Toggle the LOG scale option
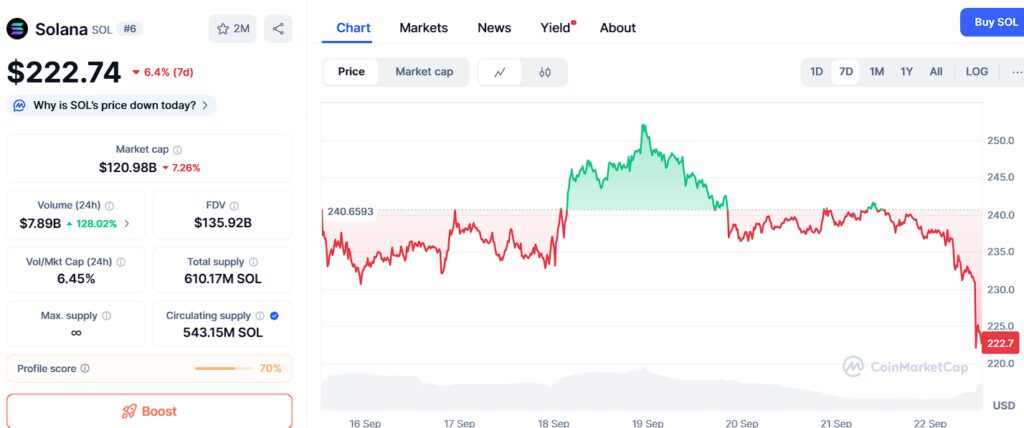The height and width of the screenshot is (428, 1024). tap(976, 72)
